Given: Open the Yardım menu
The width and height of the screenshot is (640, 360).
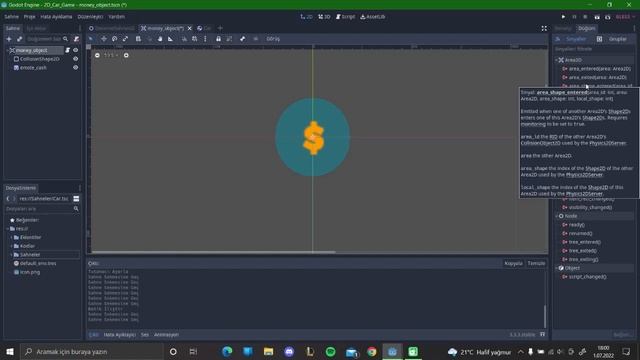Looking at the screenshot, I should [x=117, y=17].
